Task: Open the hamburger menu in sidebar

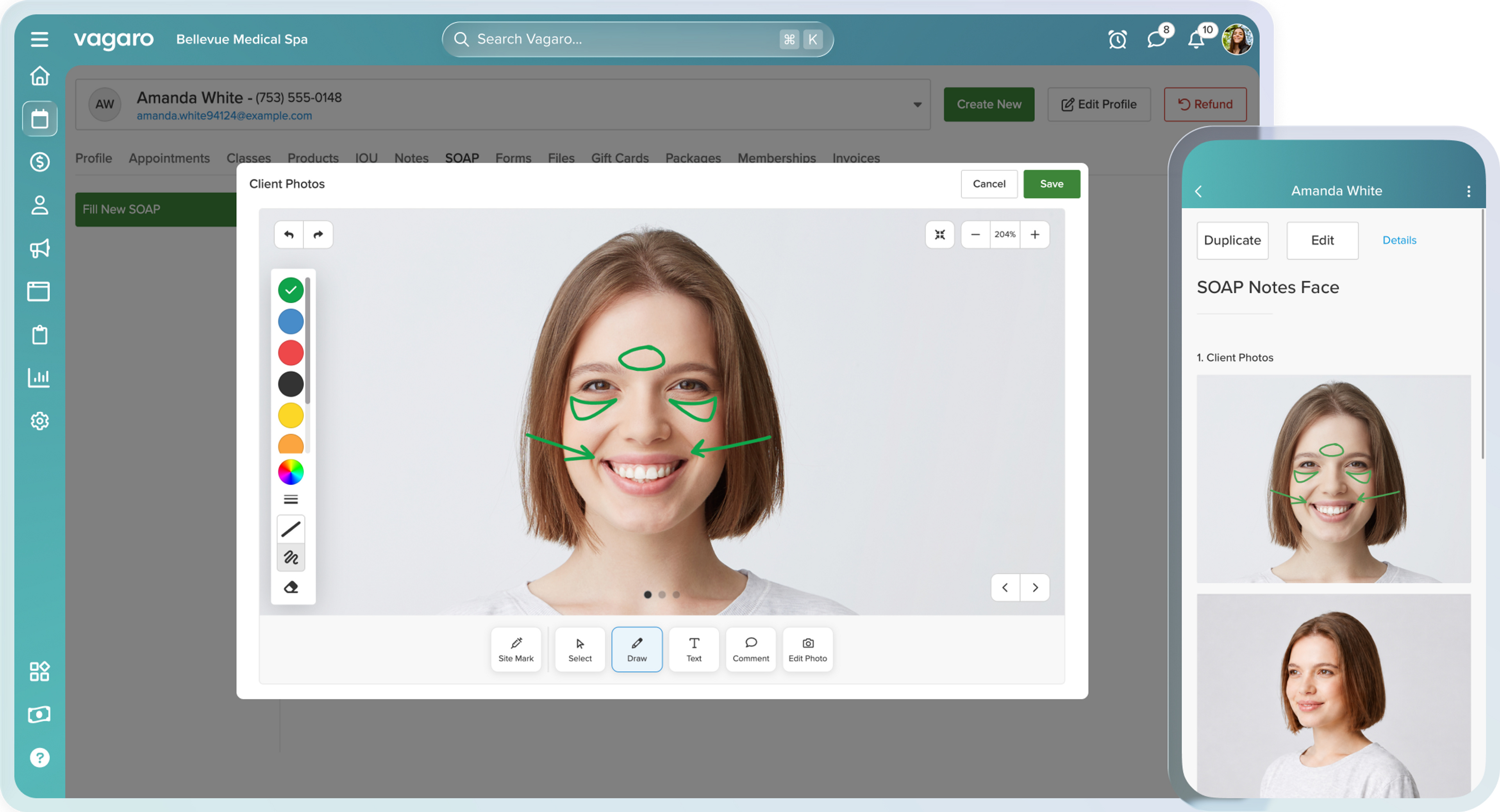Action: [39, 39]
